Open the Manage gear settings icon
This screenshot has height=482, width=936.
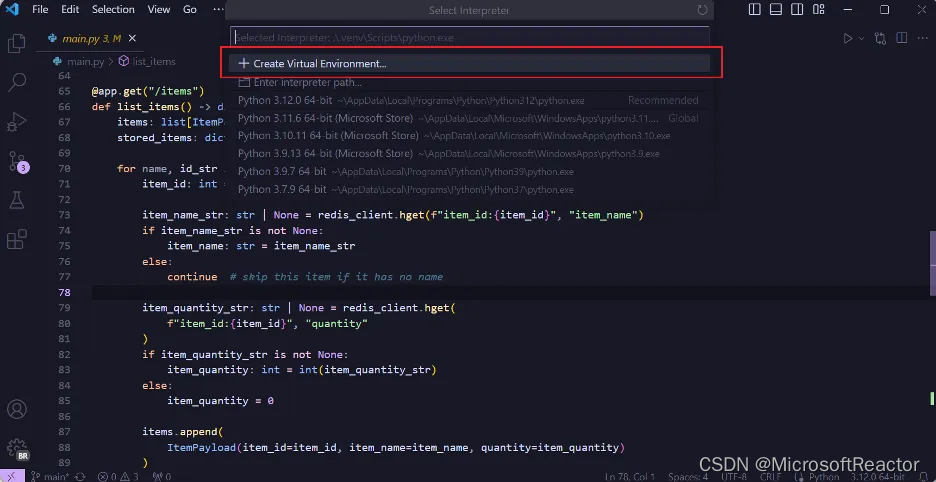[17, 449]
